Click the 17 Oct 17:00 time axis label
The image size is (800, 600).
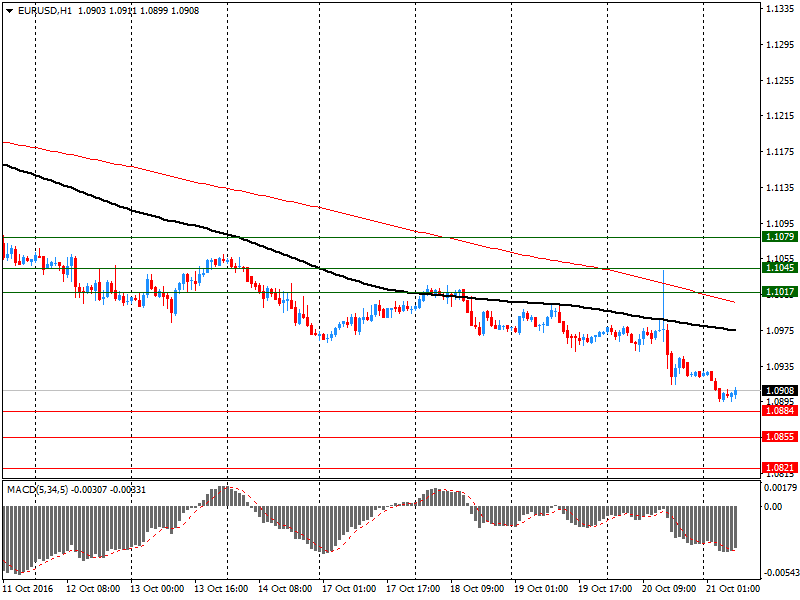[413, 589]
